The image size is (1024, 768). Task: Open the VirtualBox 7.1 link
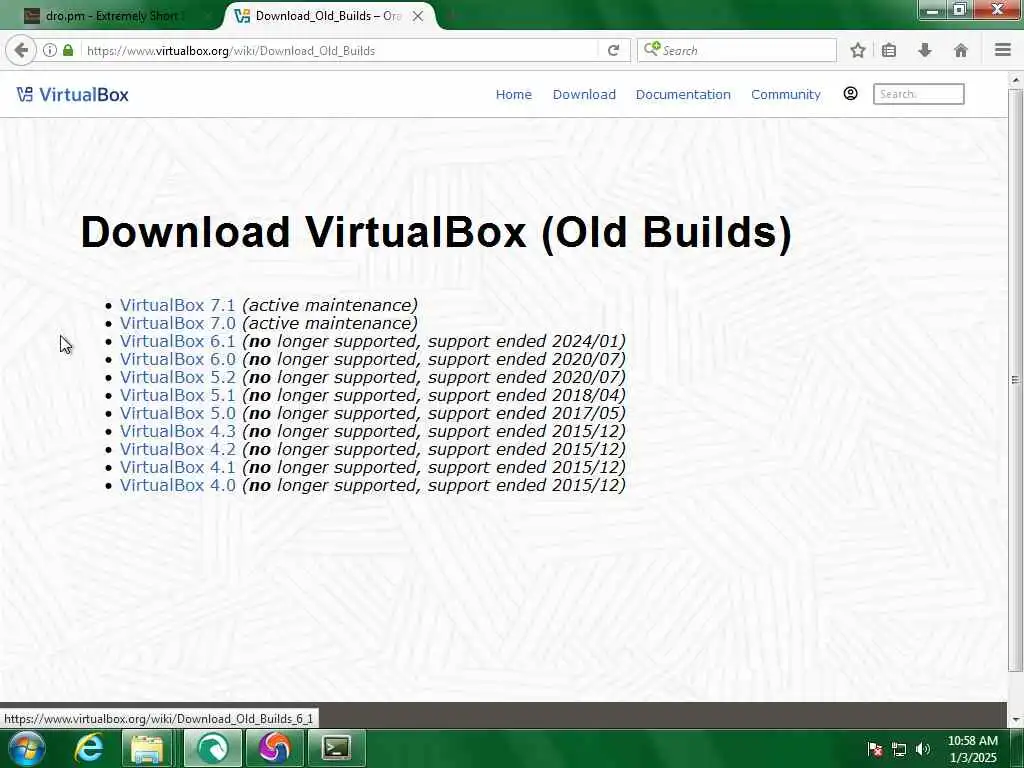coord(177,305)
